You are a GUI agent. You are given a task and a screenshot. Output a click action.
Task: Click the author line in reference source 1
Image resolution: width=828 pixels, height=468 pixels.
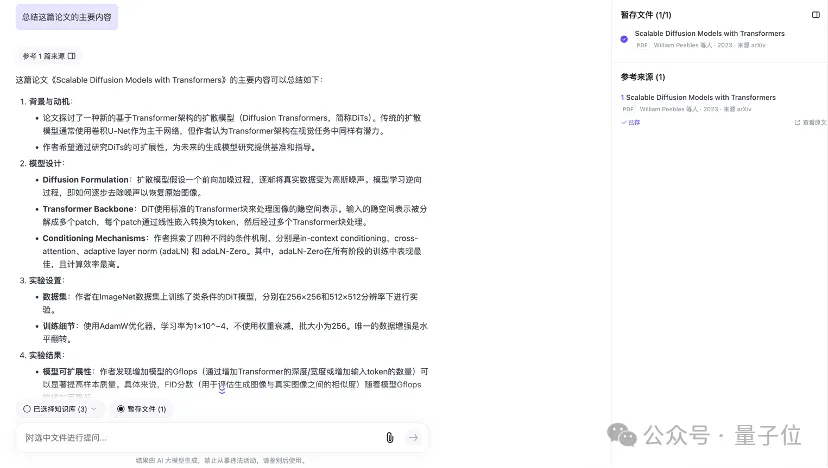tap(695, 109)
